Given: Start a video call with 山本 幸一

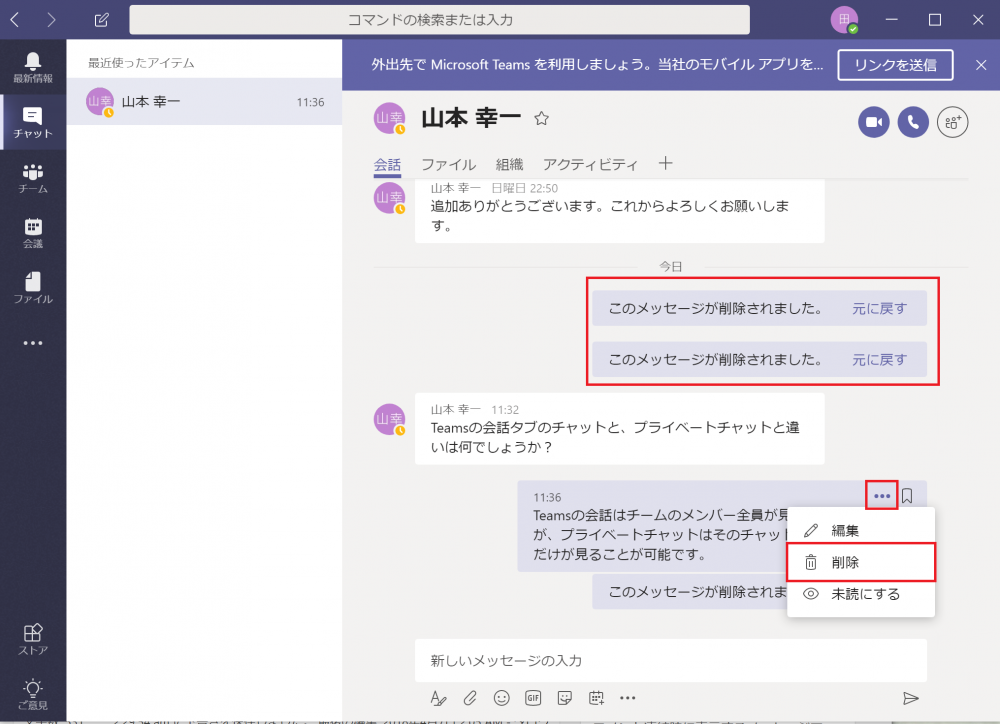Looking at the screenshot, I should tap(873, 122).
